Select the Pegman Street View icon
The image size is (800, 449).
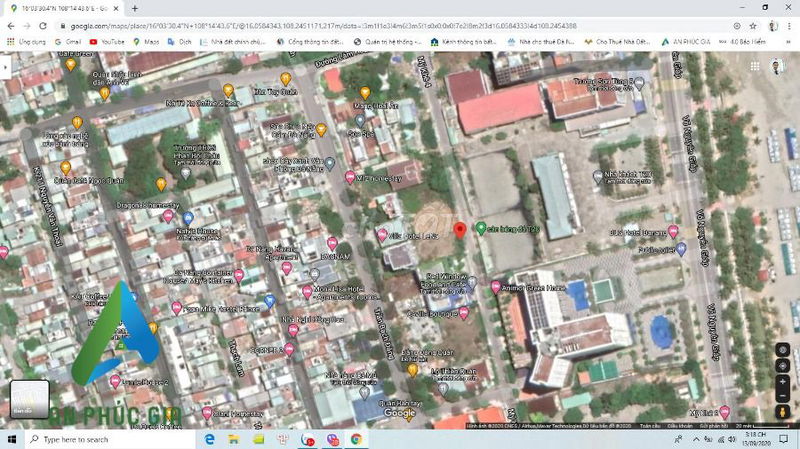click(x=780, y=411)
